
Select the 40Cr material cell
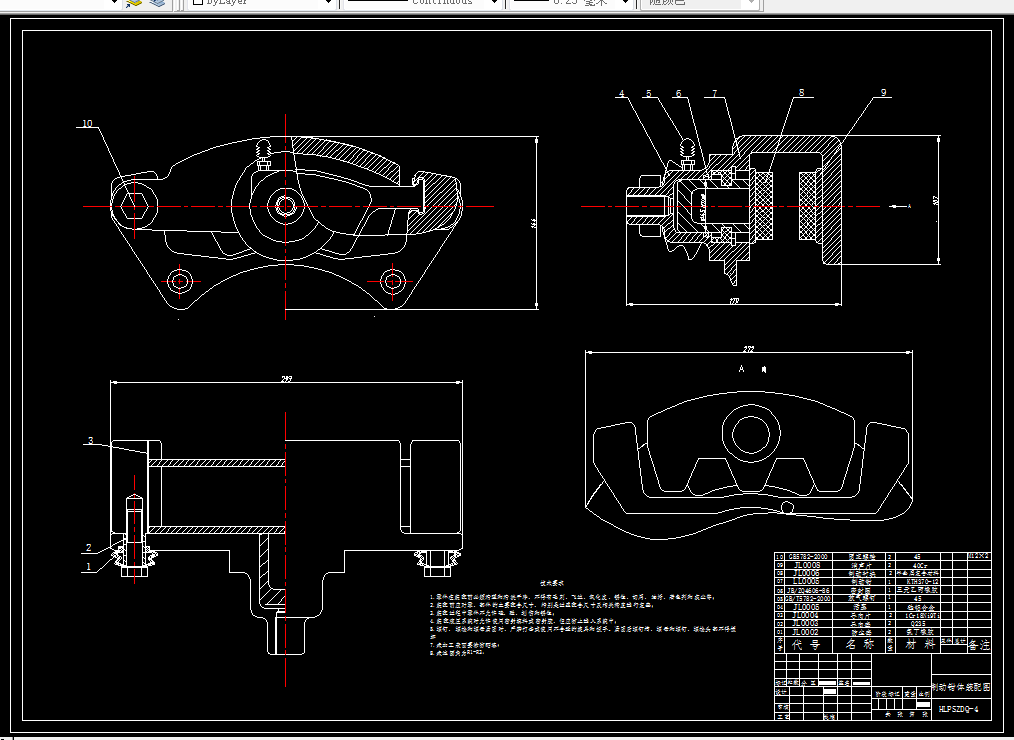tap(918, 565)
